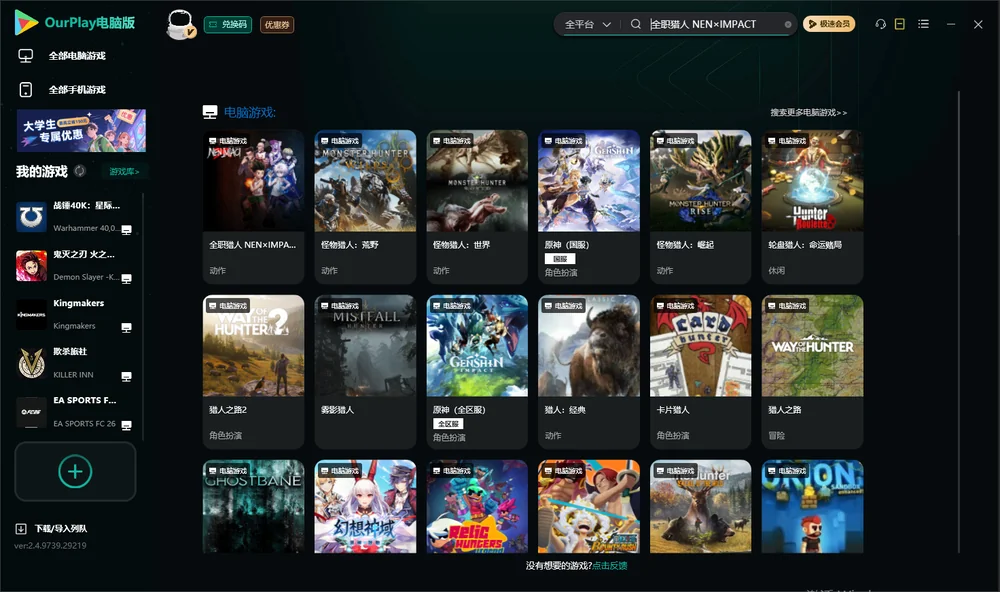Select EA SPORTS FC 26 in sidebar
1000x592 pixels.
[x=74, y=412]
